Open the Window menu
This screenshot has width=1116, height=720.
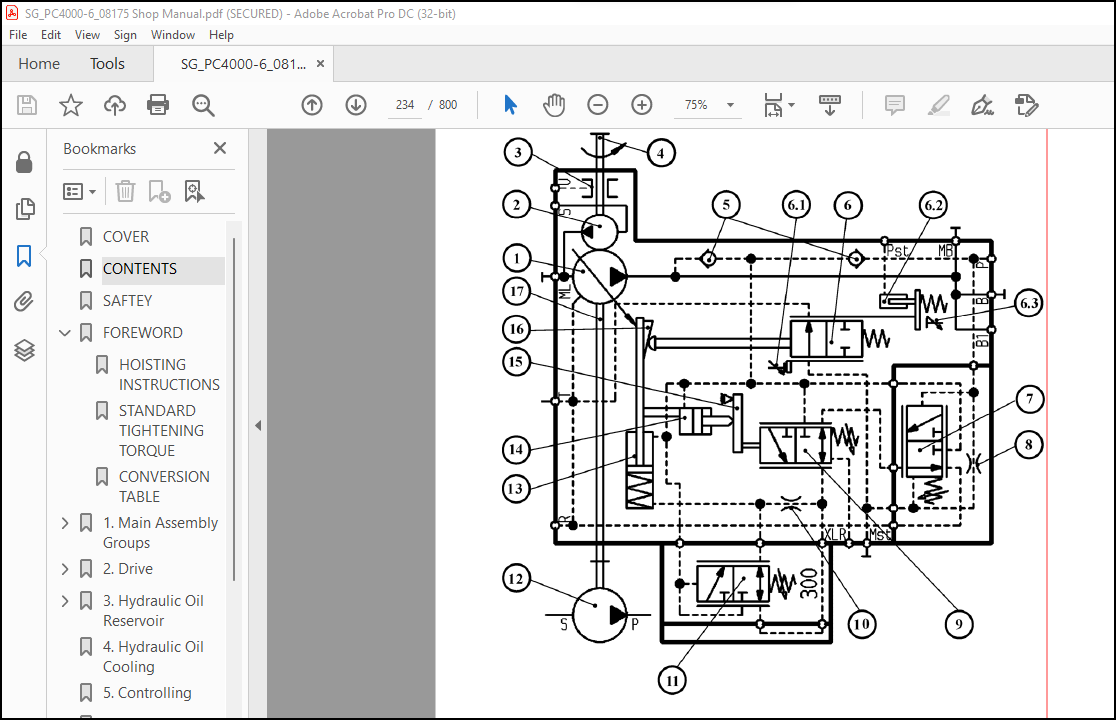coord(172,35)
